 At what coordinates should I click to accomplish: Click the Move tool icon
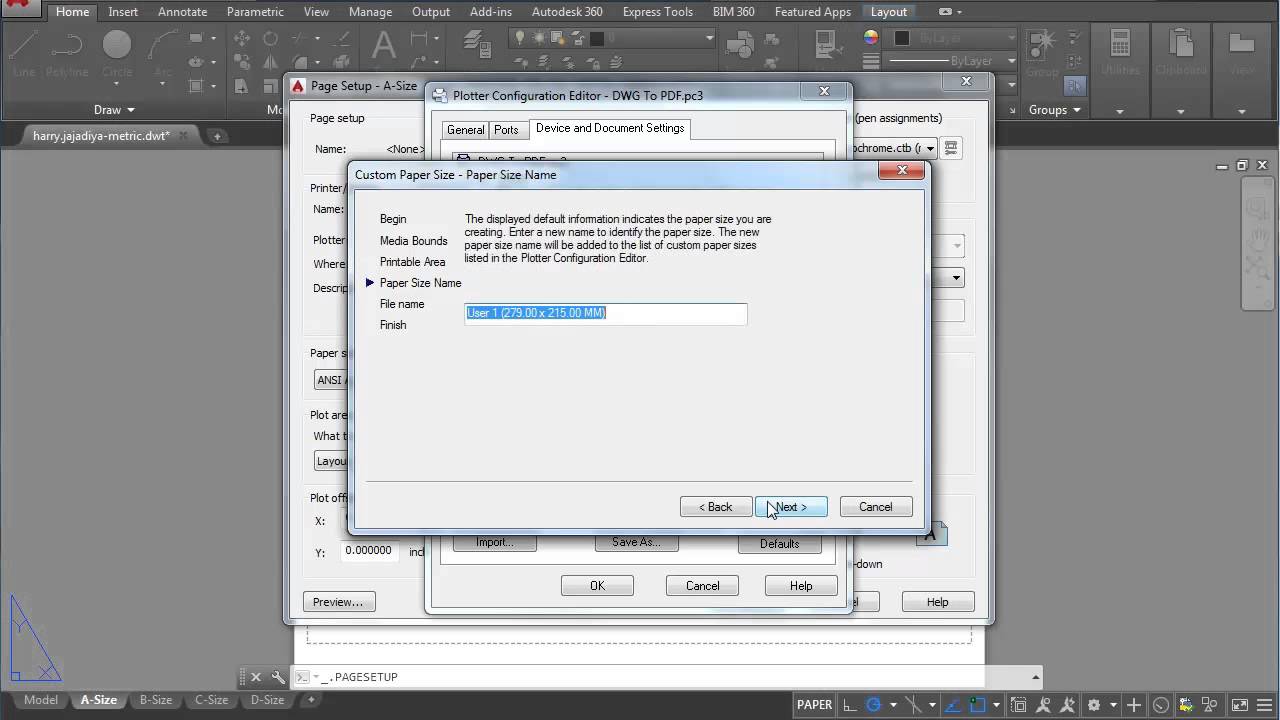[242, 38]
